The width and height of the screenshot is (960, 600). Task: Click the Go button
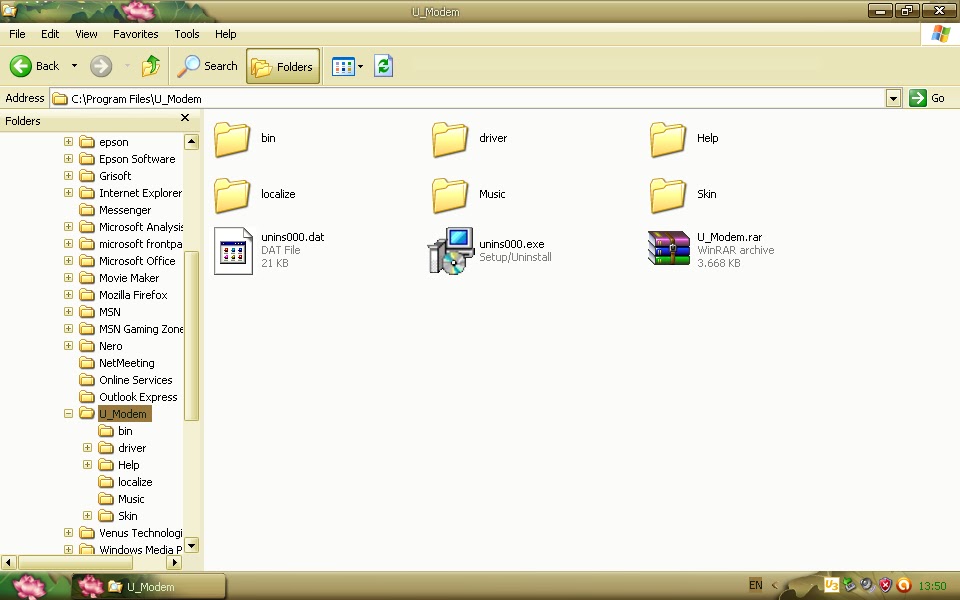(928, 98)
